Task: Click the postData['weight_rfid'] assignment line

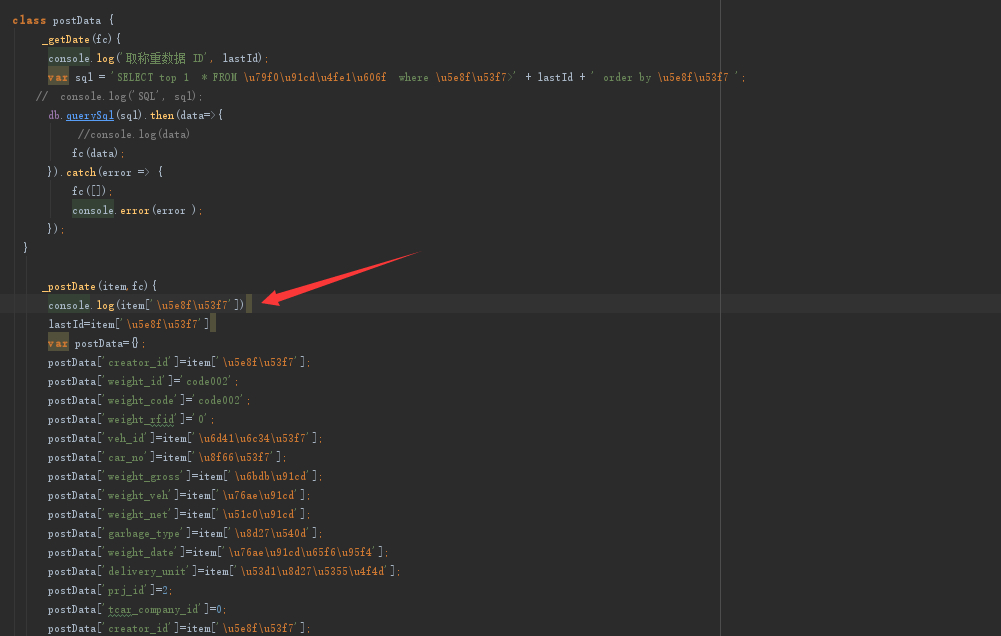Action: [131, 420]
